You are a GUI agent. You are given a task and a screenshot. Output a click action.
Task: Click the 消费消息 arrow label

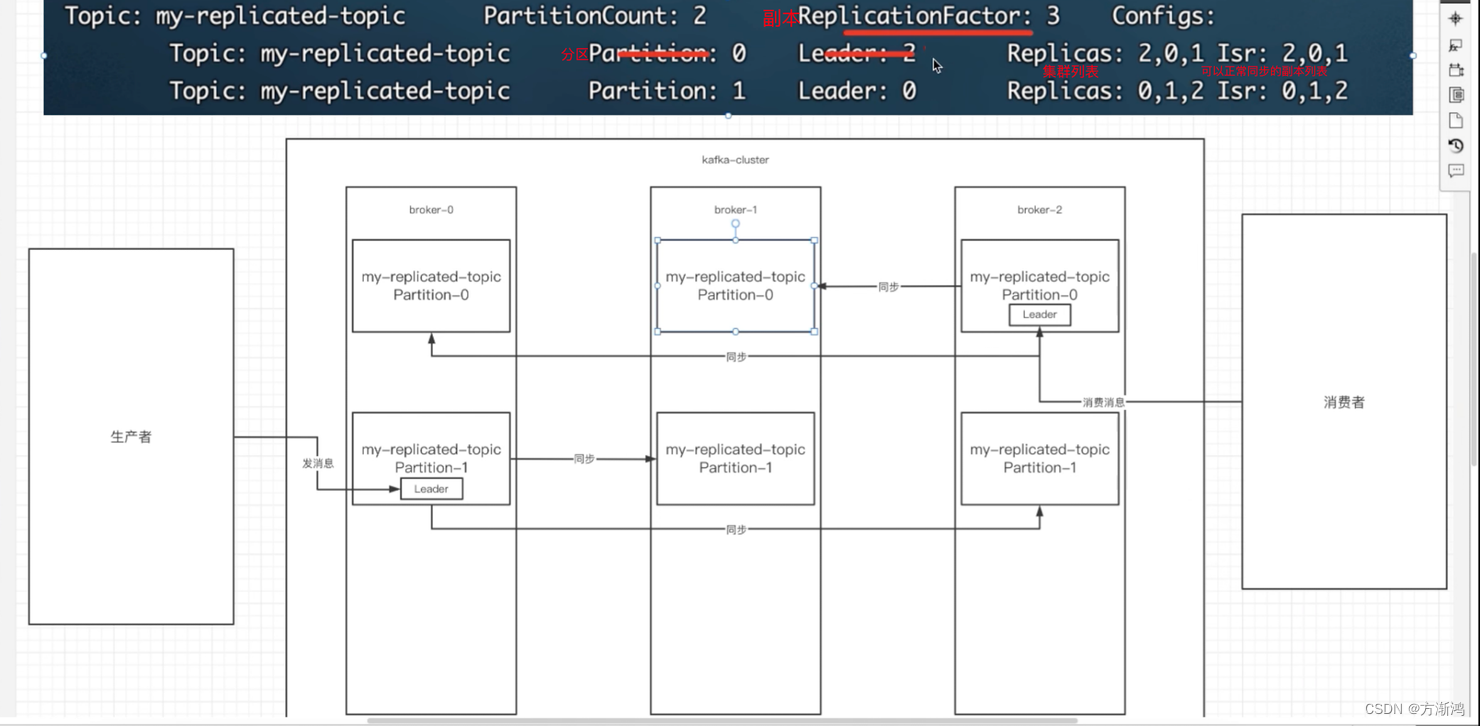click(1103, 403)
